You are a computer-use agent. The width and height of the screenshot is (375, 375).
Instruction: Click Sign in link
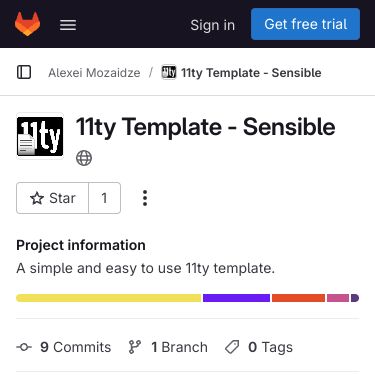(213, 25)
